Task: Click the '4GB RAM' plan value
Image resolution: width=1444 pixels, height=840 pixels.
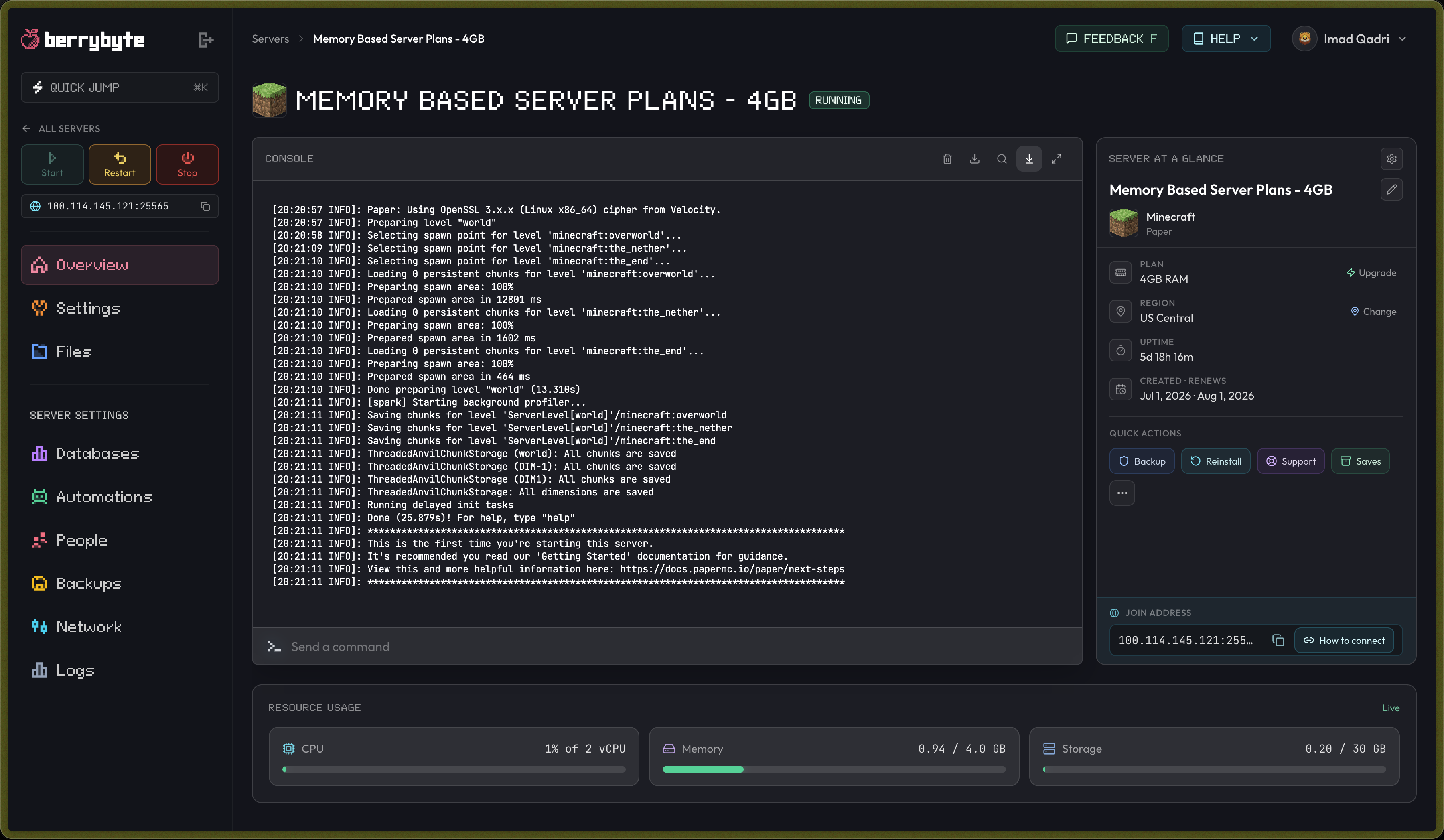Action: point(1164,278)
